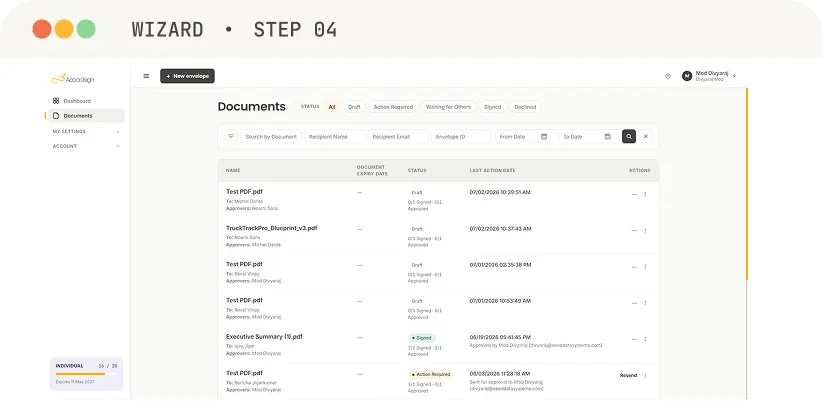824x416 pixels.
Task: Open three-dot menu for 10:53:49 AM row
Action: coord(645,303)
